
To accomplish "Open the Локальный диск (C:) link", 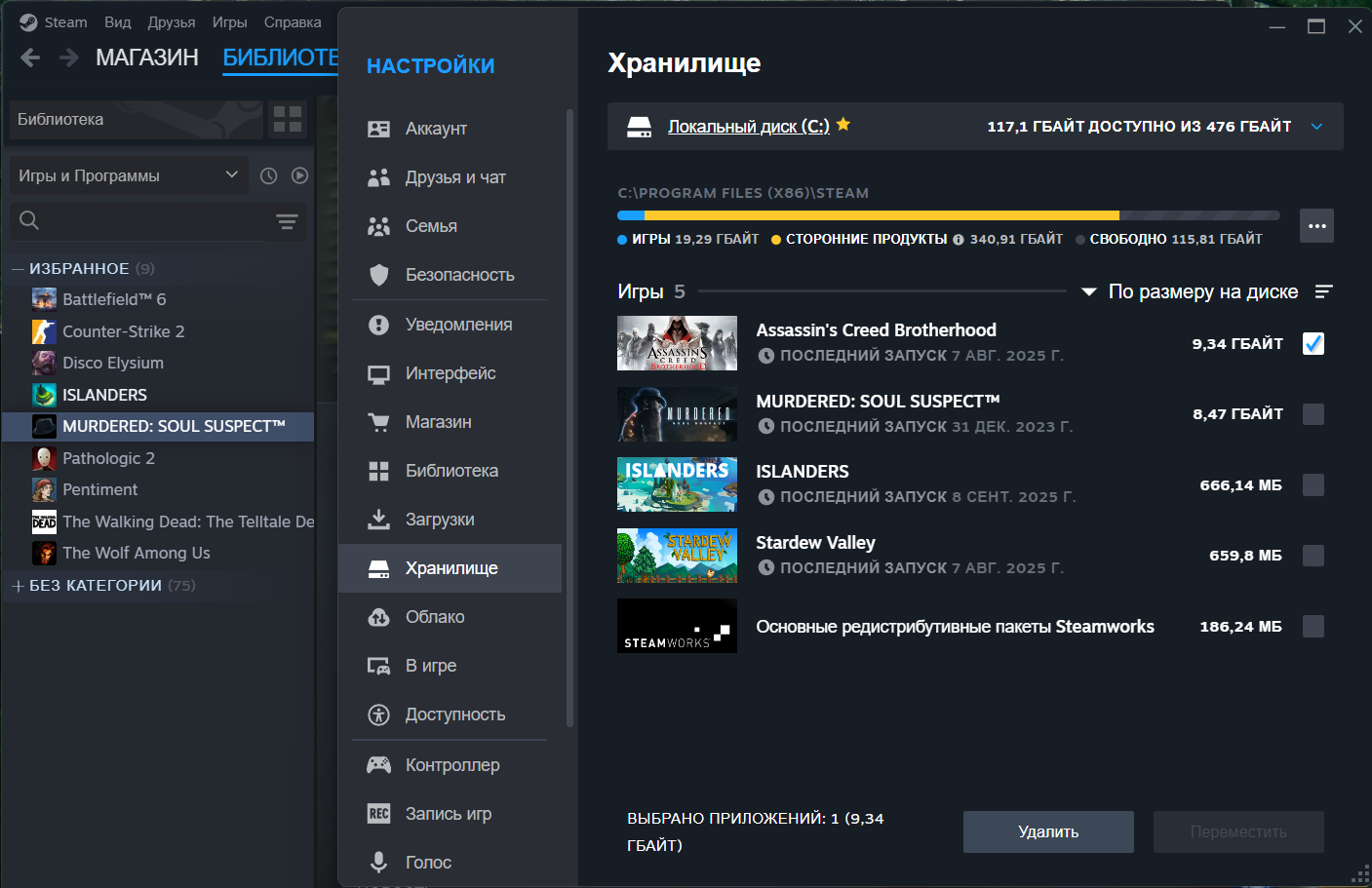I will 749,127.
